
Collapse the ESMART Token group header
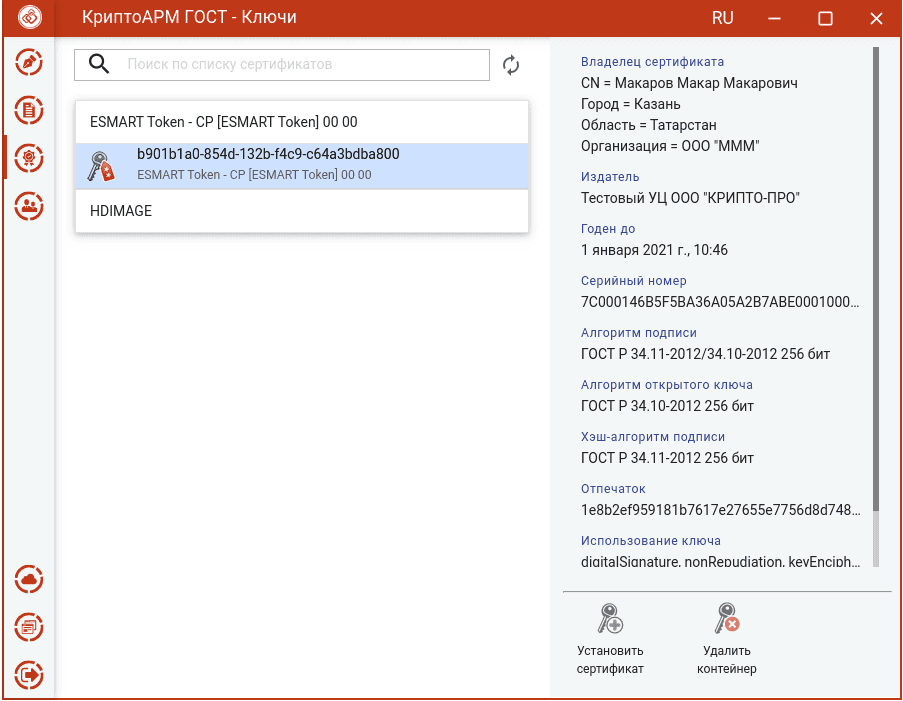point(302,122)
